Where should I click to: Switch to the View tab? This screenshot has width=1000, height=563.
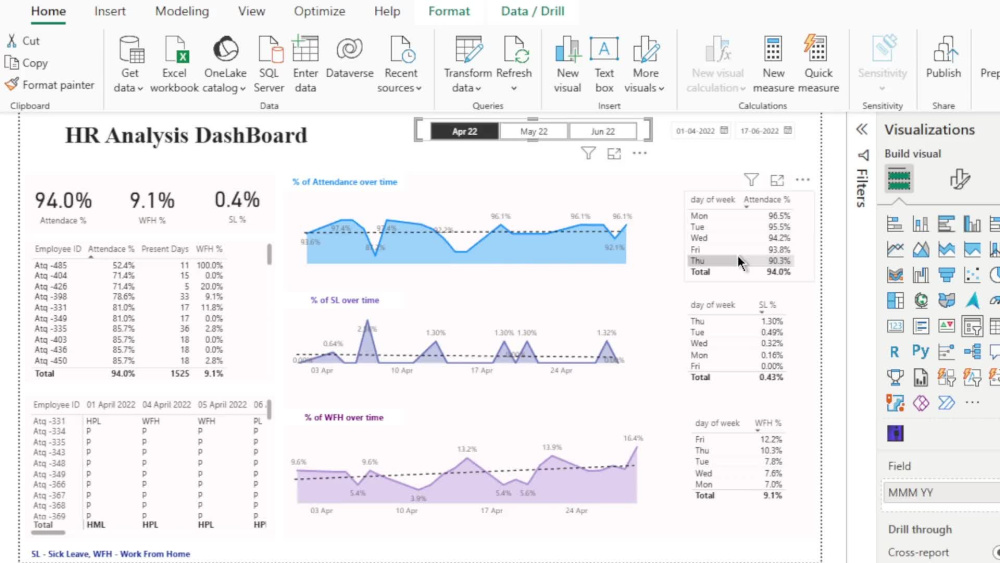pyautogui.click(x=251, y=11)
